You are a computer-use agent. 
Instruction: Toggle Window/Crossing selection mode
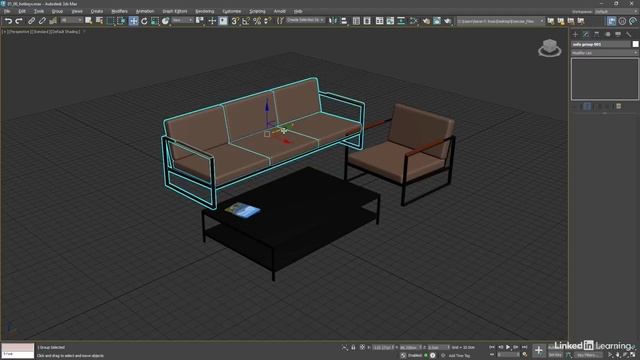pyautogui.click(x=121, y=21)
